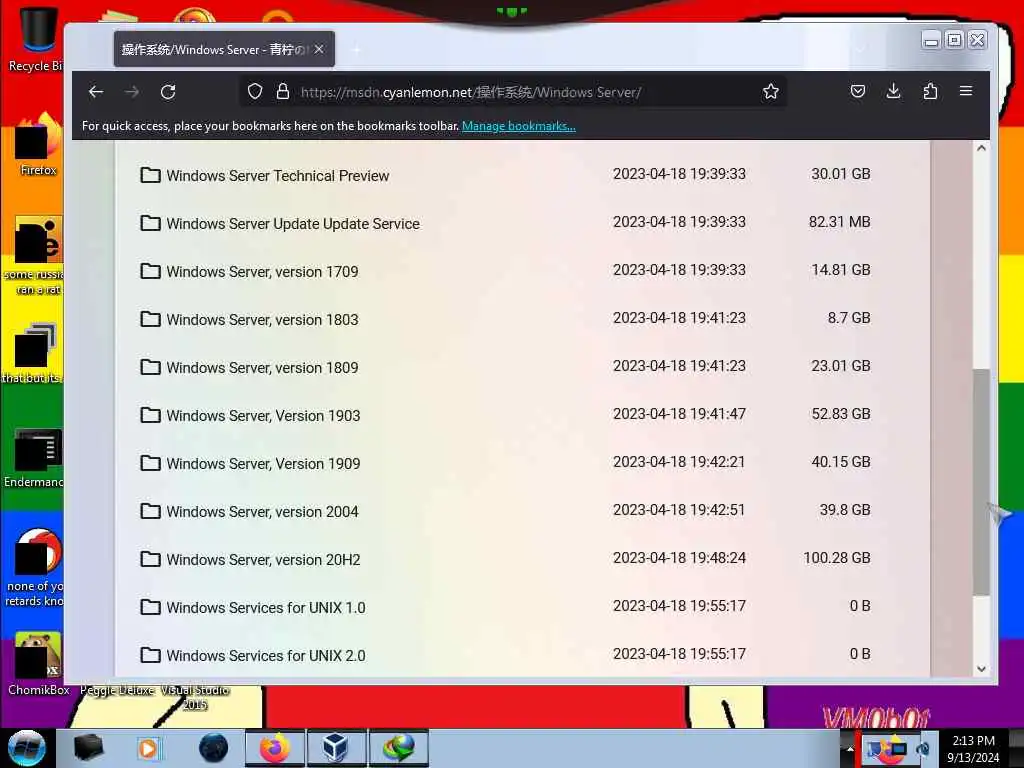
Task: Go back with the browser back arrow
Action: click(x=96, y=92)
